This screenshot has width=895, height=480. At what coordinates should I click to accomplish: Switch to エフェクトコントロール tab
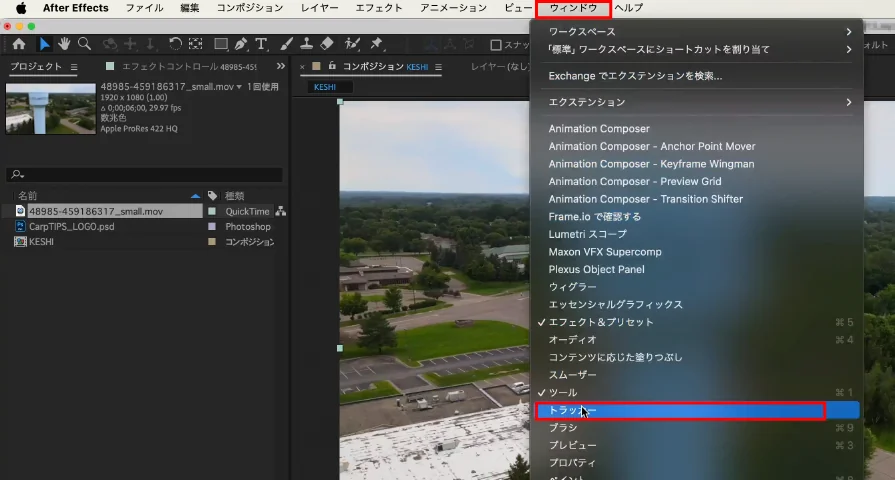coord(189,67)
